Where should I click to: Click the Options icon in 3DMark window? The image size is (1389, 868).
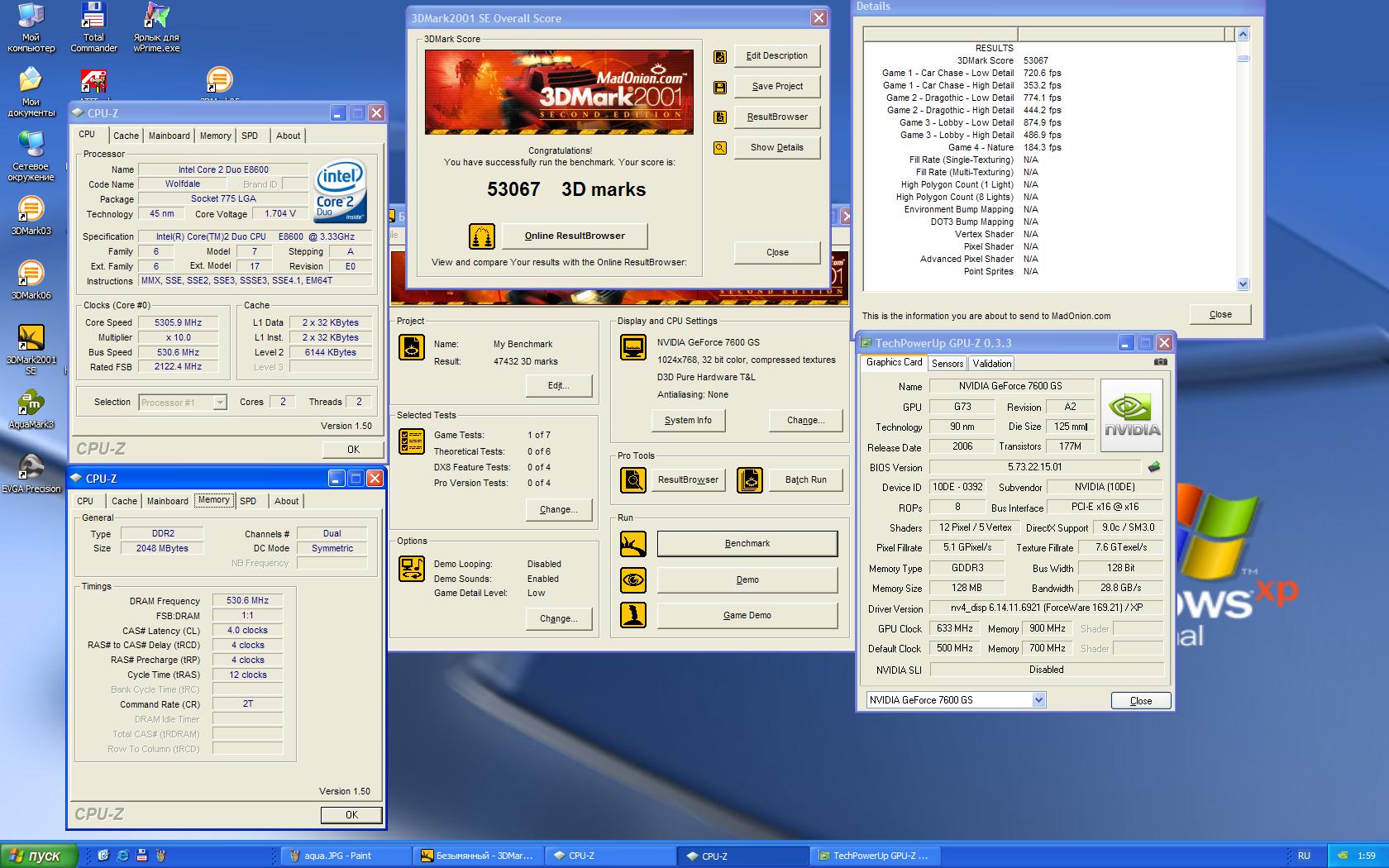(x=411, y=569)
